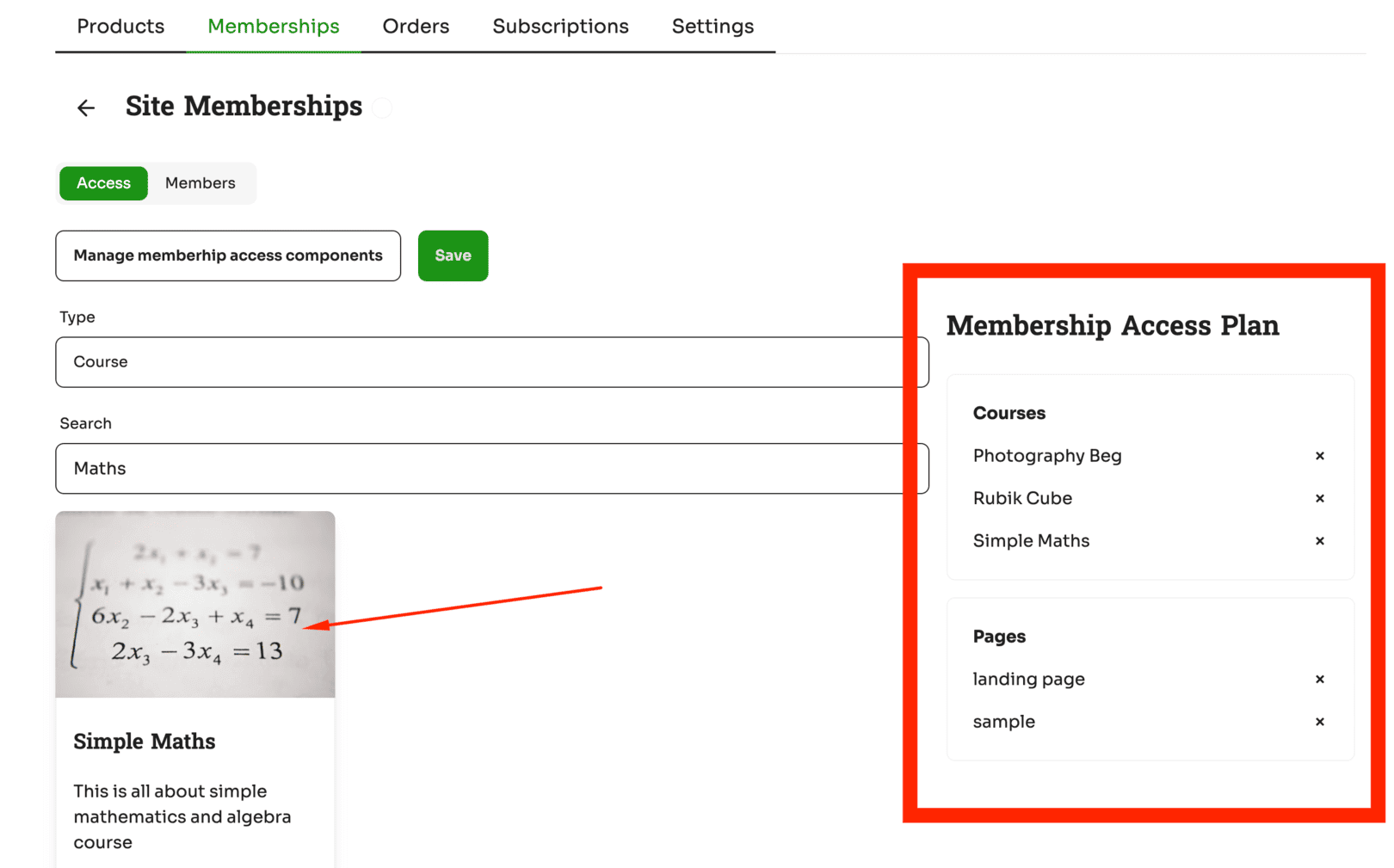Remove landing page from Pages list

pos(1319,680)
